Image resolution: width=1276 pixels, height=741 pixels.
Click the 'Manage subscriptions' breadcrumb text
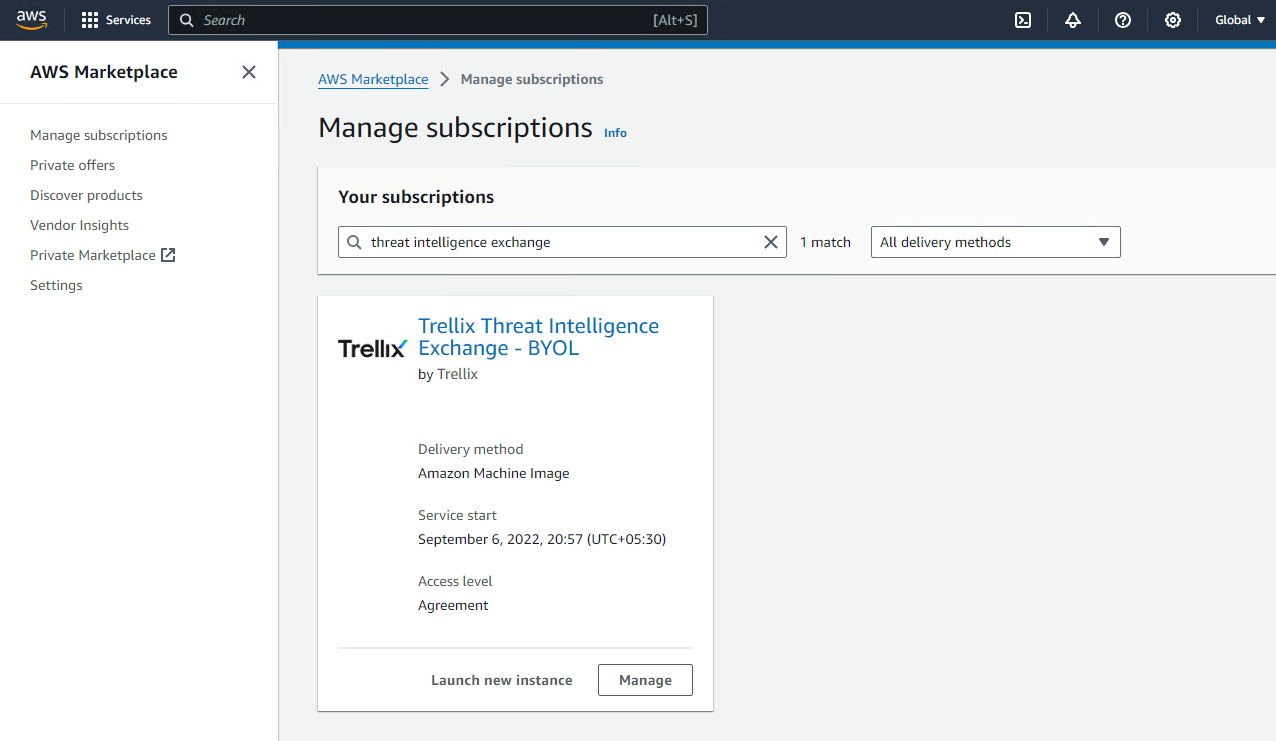click(x=532, y=79)
